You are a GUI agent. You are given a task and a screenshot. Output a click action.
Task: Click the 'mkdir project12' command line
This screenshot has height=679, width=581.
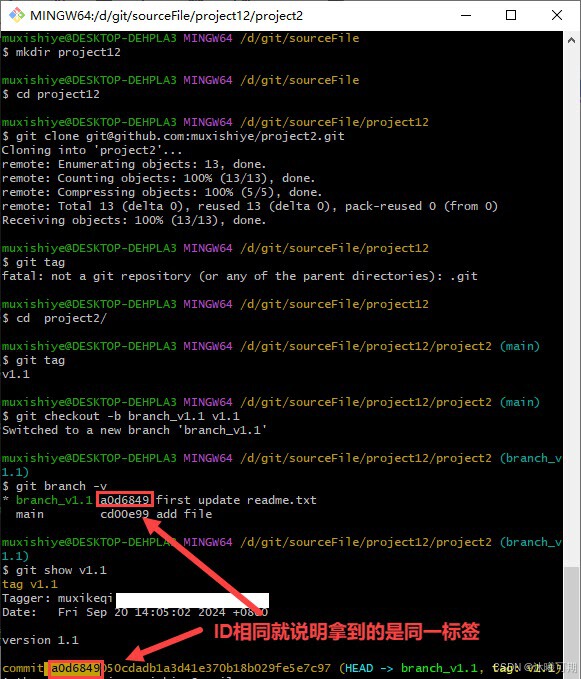[61, 52]
